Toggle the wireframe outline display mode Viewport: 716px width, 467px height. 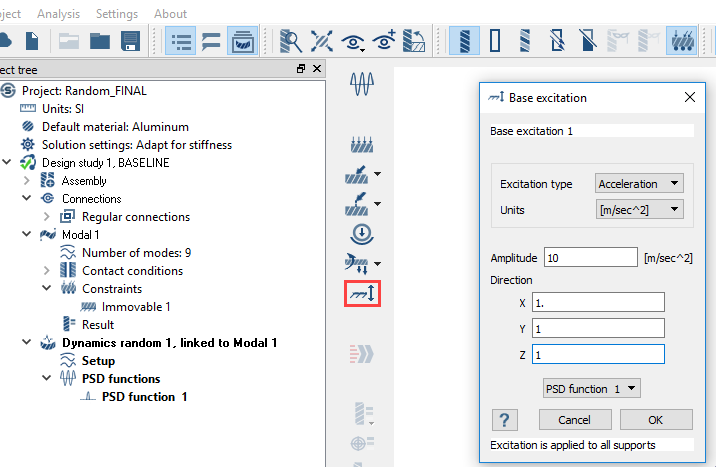pyautogui.click(x=494, y=41)
